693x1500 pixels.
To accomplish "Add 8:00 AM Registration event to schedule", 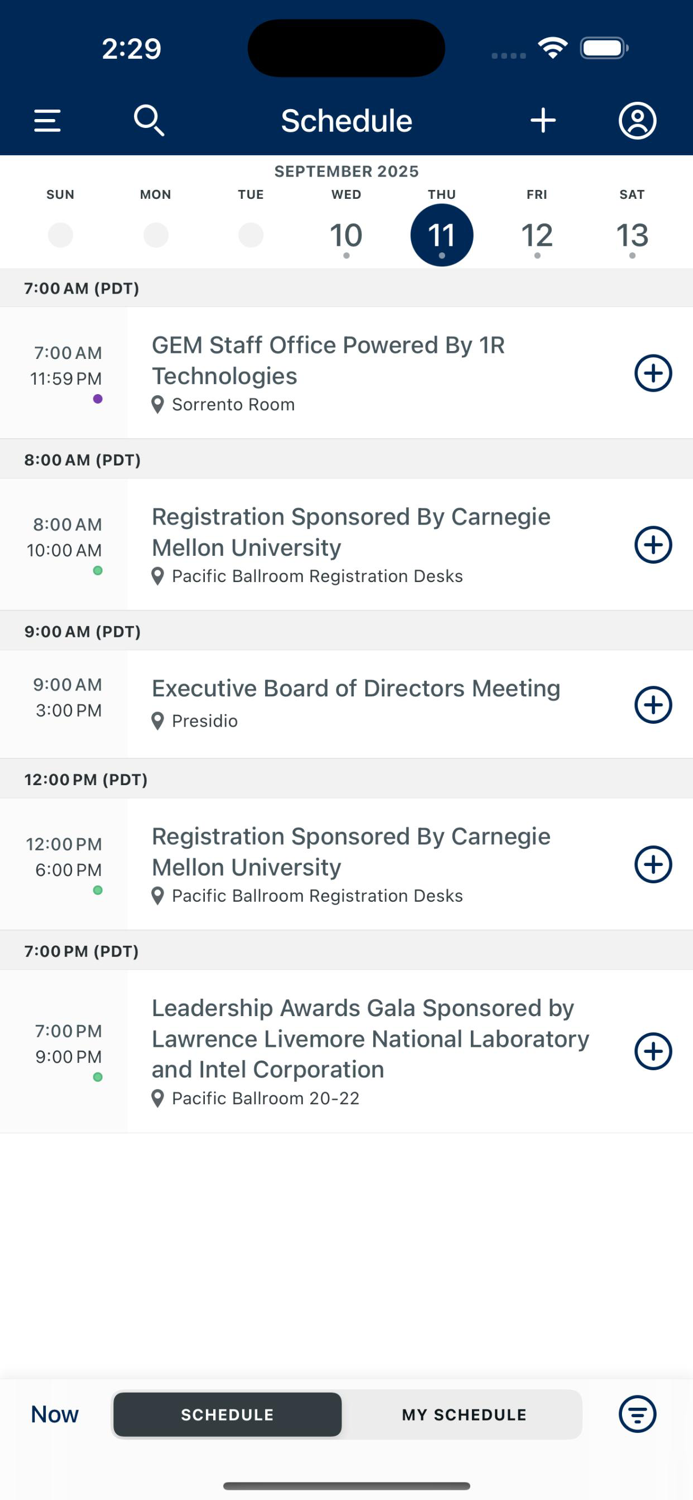I will 653,545.
